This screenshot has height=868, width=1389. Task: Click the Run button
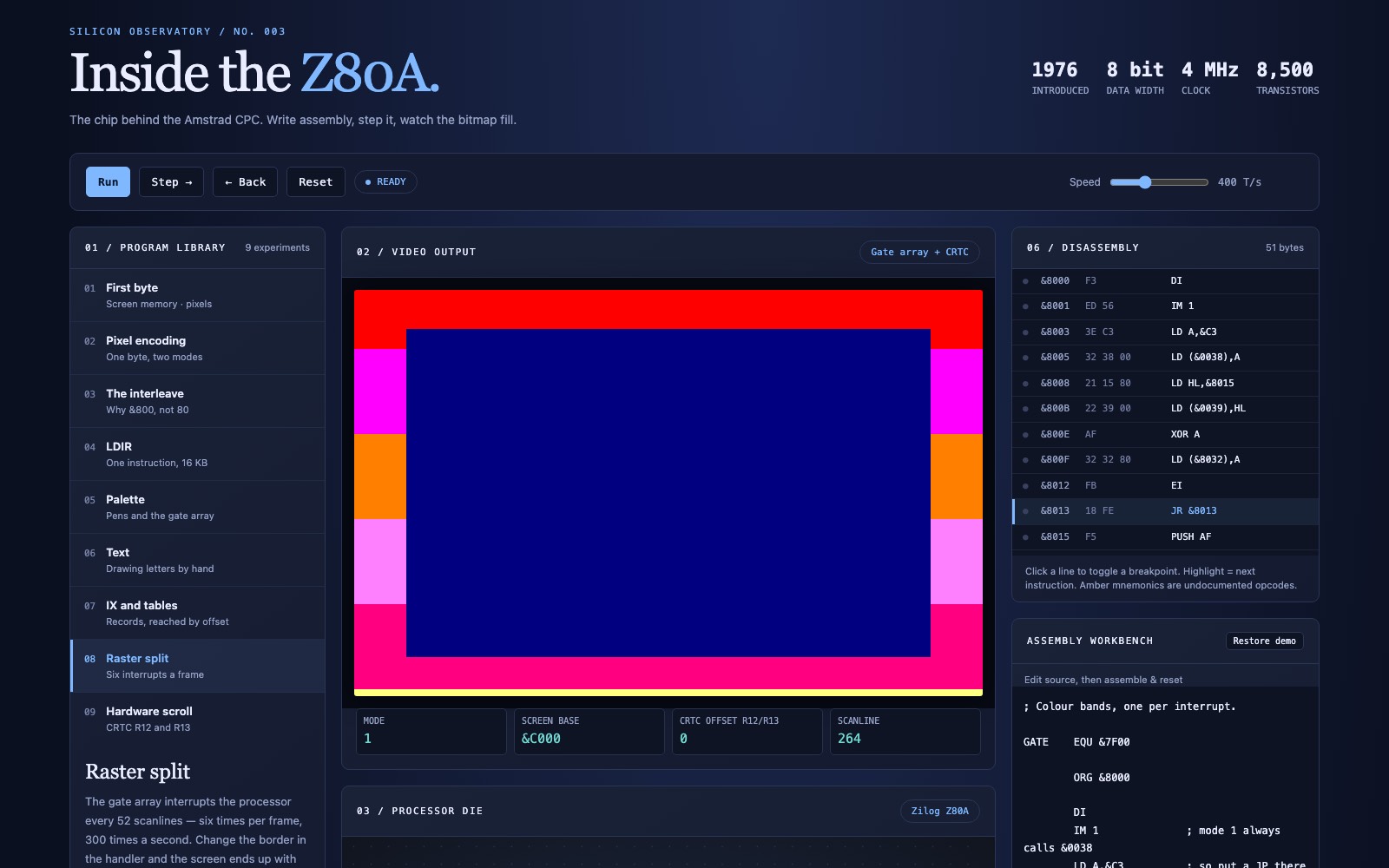point(108,182)
